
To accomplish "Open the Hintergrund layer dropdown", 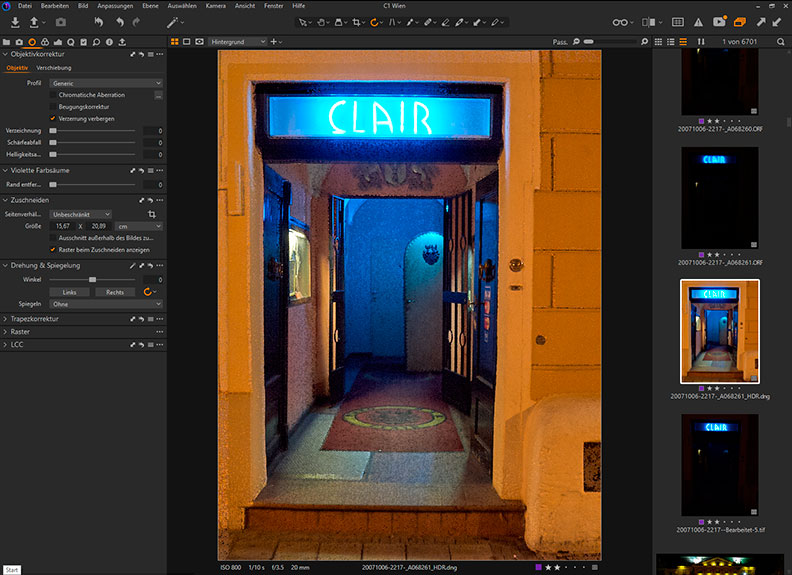I will (x=238, y=42).
